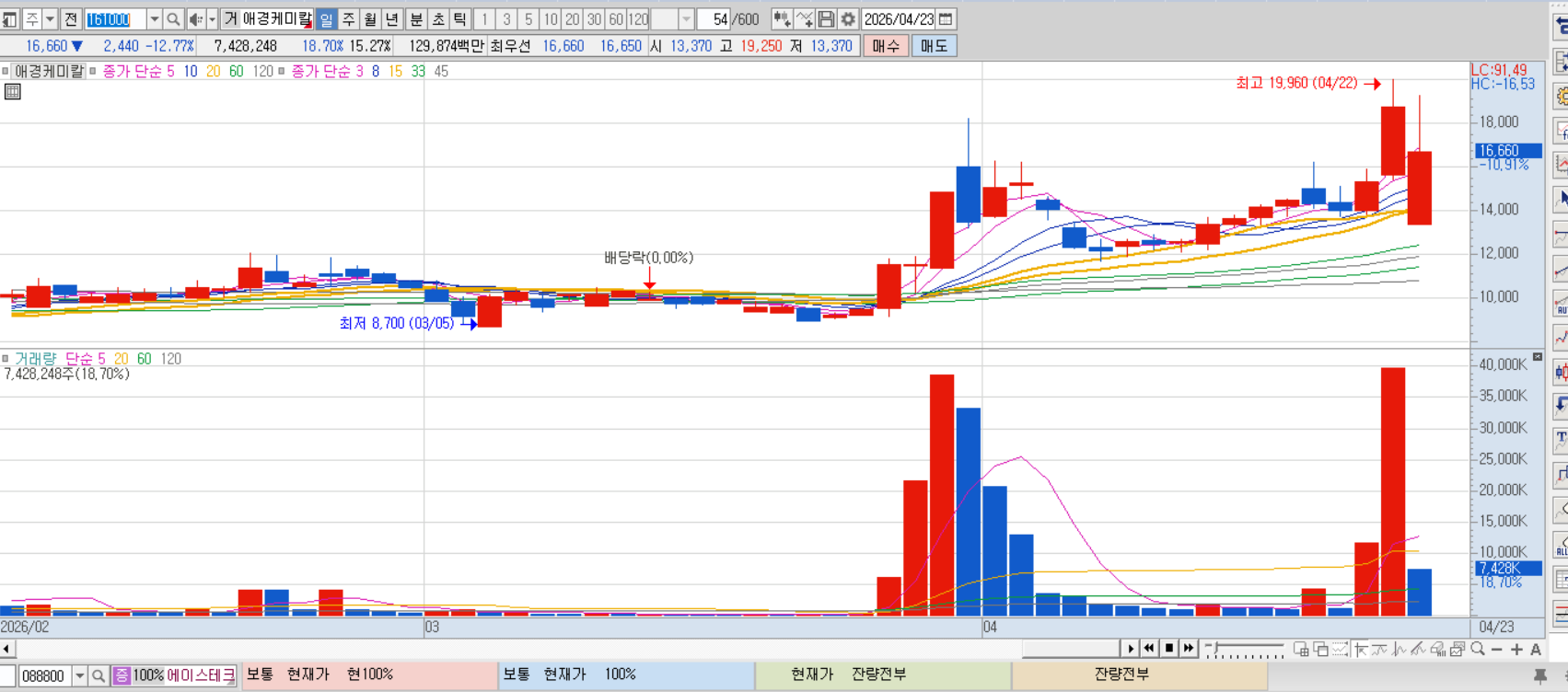Rewind chart replay
This screenshot has width=1568, height=692.
pyautogui.click(x=1149, y=649)
